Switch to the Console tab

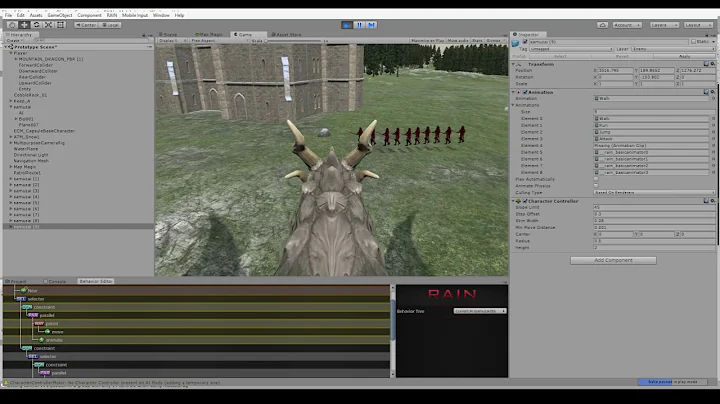pos(55,281)
